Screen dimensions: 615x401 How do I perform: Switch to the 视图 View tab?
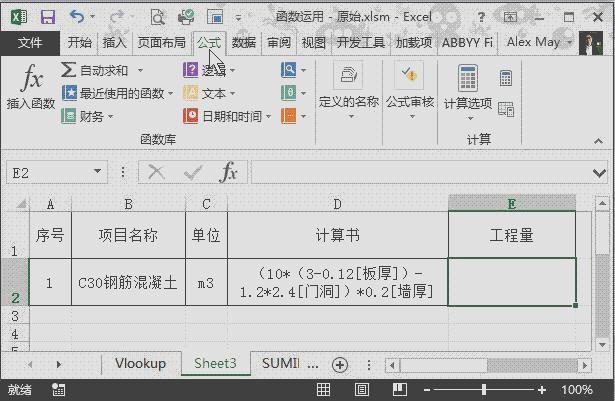(314, 42)
